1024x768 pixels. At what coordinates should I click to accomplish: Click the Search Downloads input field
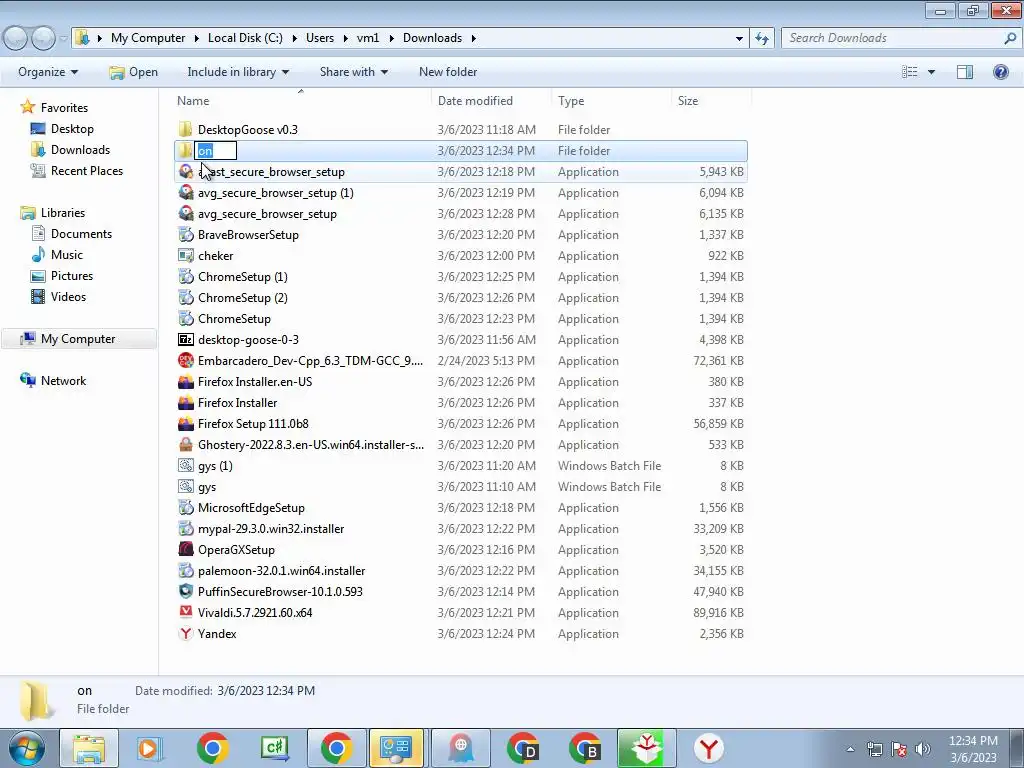(901, 38)
